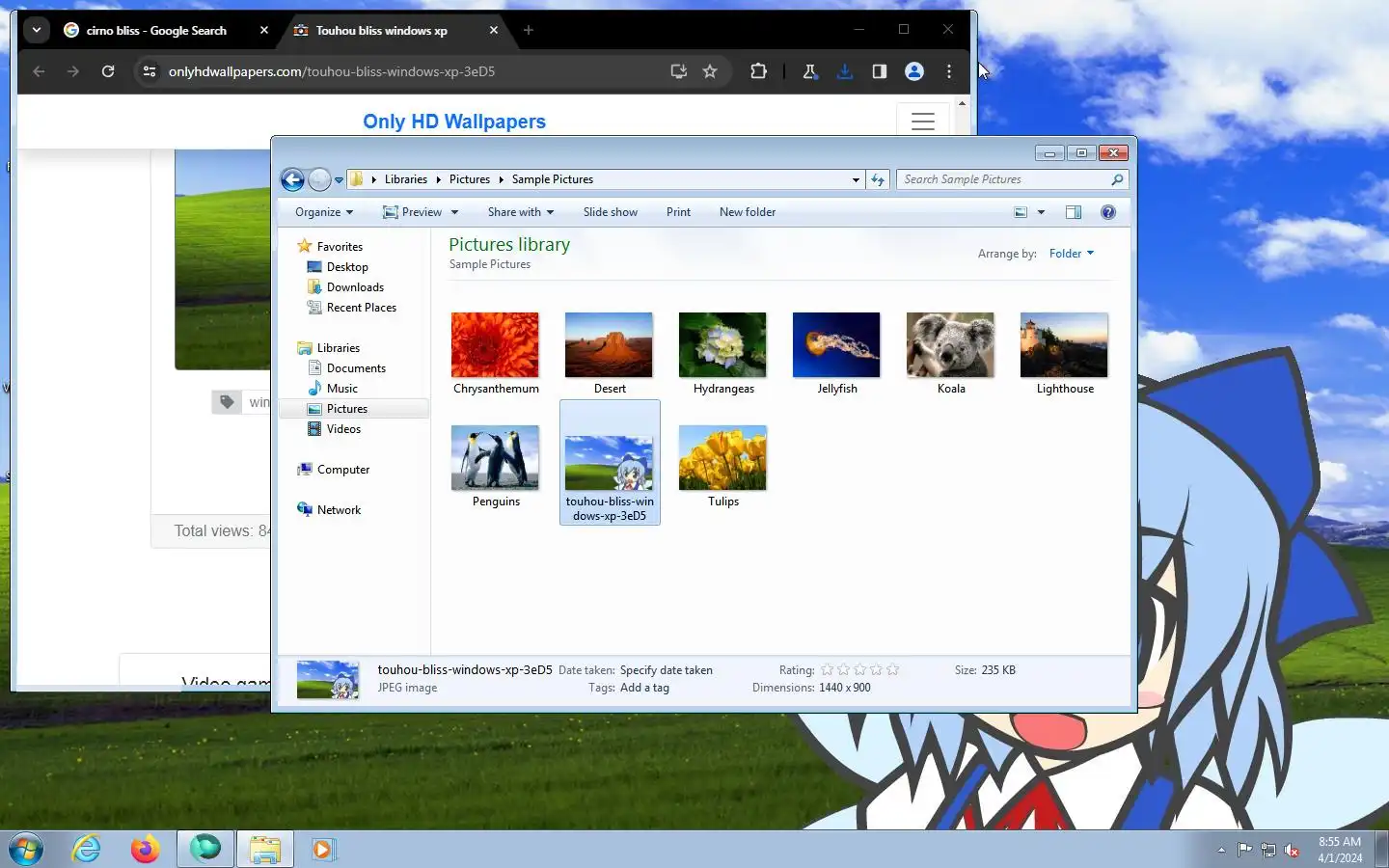Screen dimensions: 1389x868
Task: Open Chrome three-dot menu
Action: (949, 71)
